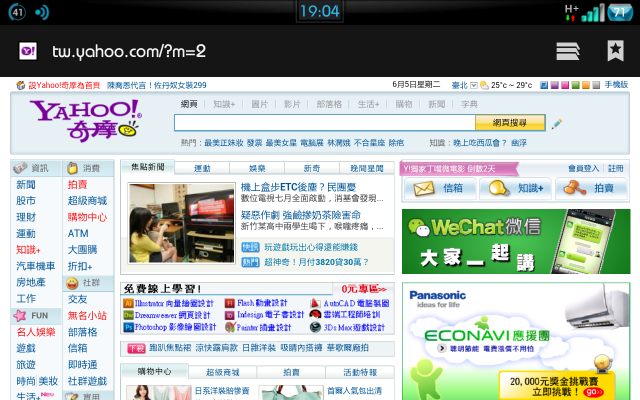
Task: Open ATM in the 消費 sidebar
Action: click(x=78, y=233)
